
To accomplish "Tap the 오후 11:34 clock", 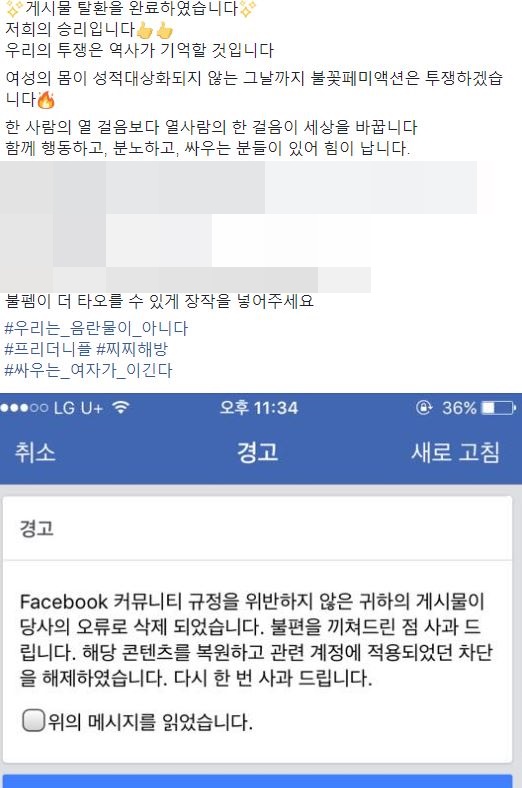I will [x=259, y=408].
